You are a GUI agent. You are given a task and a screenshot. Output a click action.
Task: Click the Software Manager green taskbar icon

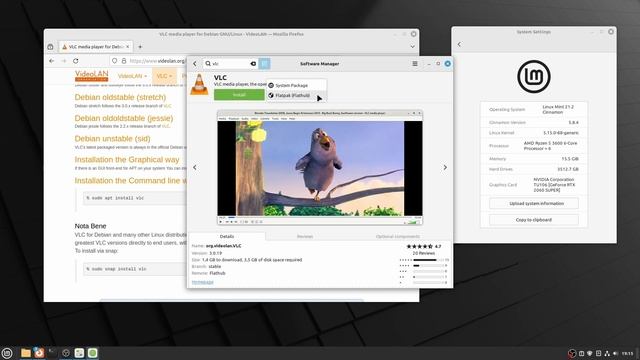tap(93, 353)
